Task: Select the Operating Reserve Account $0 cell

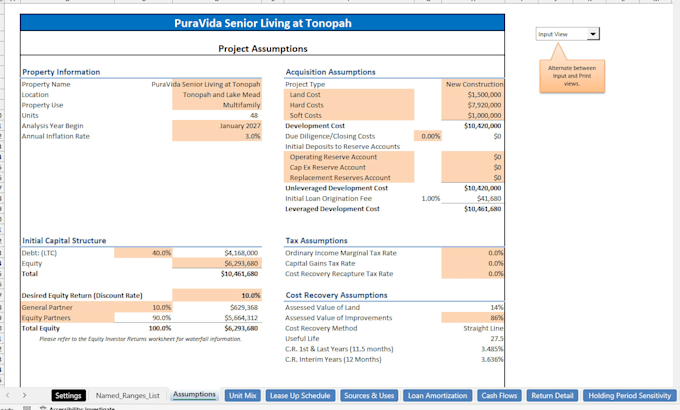Action: point(473,157)
